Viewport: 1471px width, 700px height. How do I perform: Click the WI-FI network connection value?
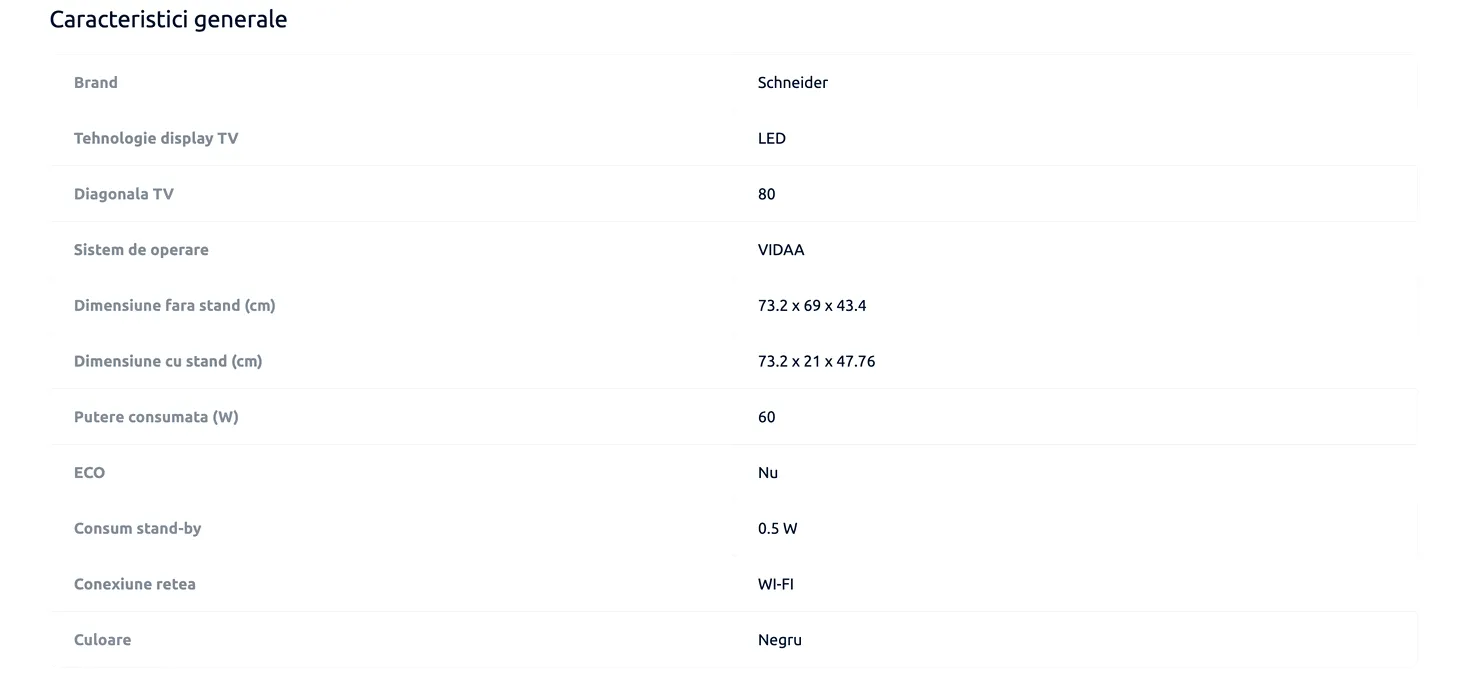click(x=776, y=584)
